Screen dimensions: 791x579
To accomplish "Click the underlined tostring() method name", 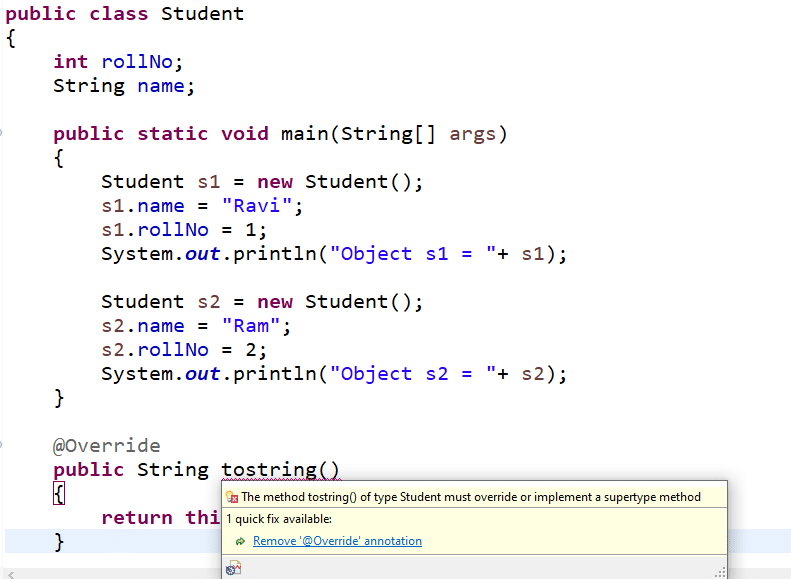I will point(280,470).
